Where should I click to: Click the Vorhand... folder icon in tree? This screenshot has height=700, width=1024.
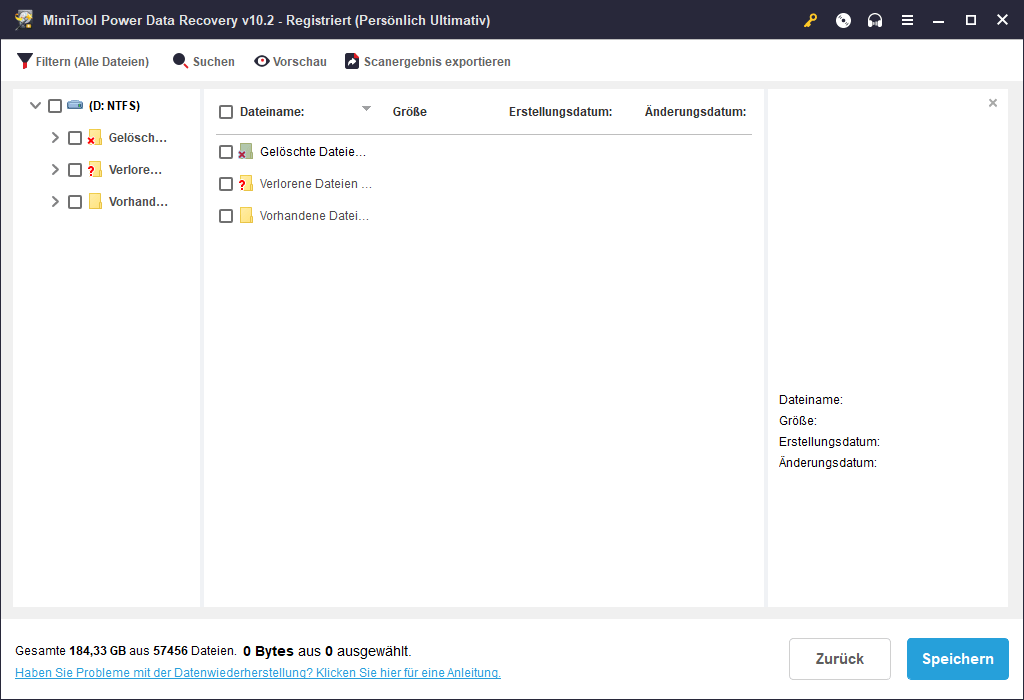point(95,201)
